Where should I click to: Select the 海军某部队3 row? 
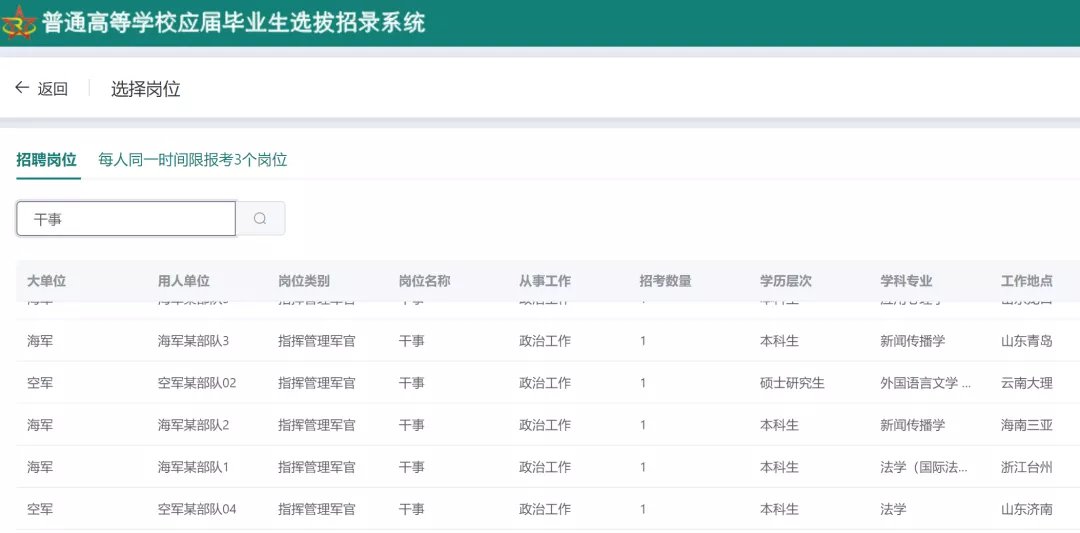548,341
